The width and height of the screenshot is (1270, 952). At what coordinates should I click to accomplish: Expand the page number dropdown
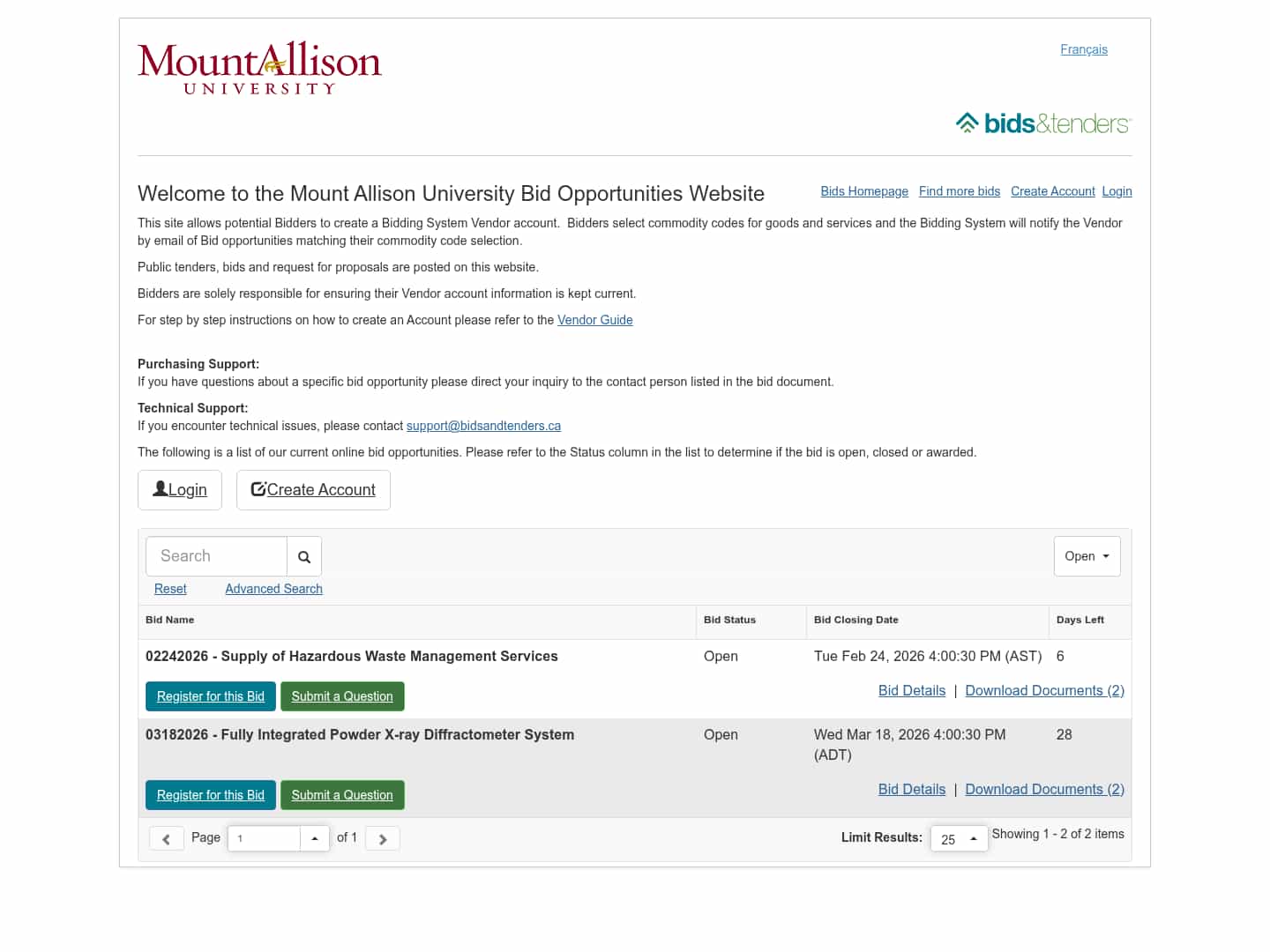pos(315,838)
